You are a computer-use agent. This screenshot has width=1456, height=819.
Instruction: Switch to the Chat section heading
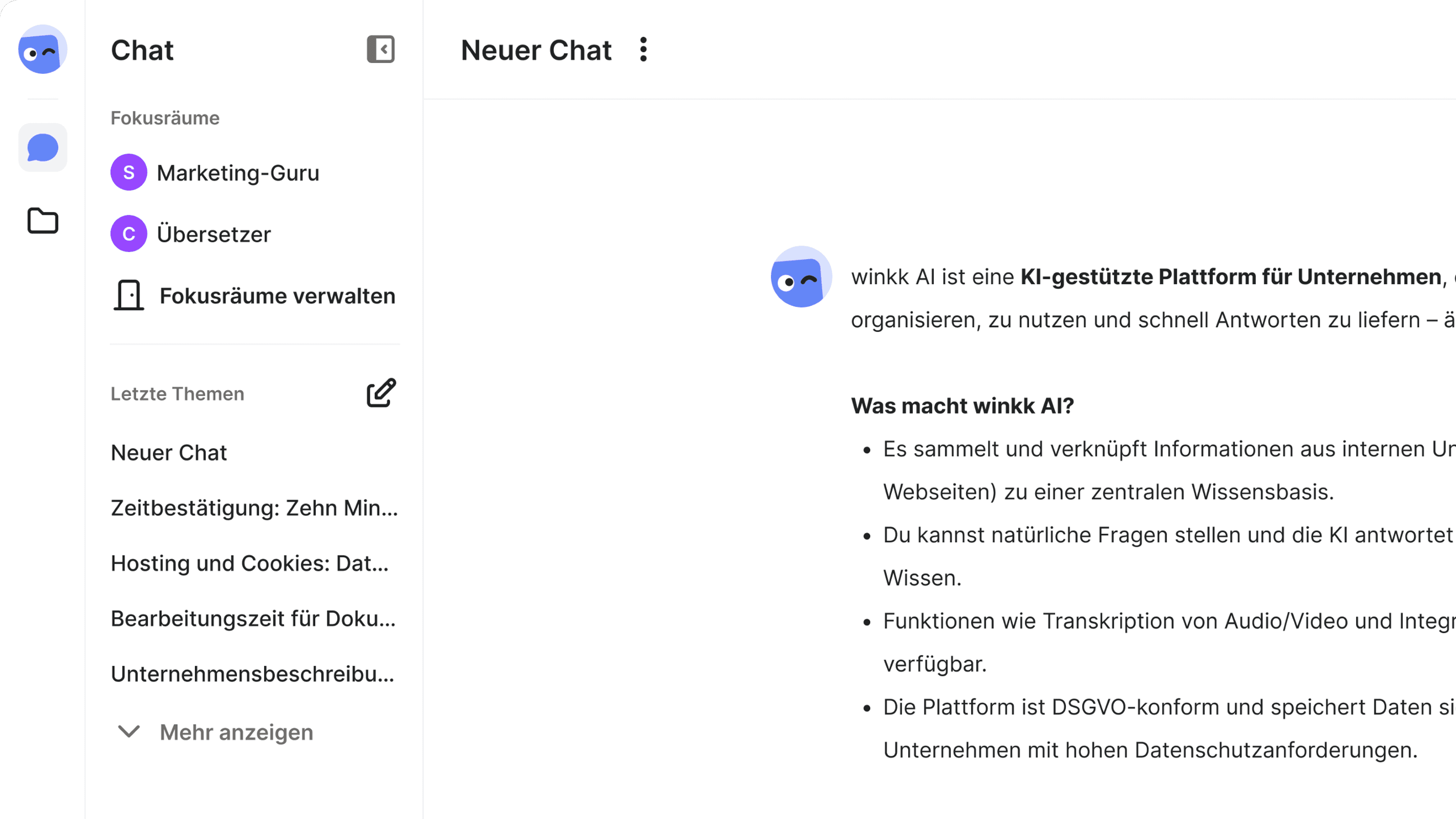[142, 50]
